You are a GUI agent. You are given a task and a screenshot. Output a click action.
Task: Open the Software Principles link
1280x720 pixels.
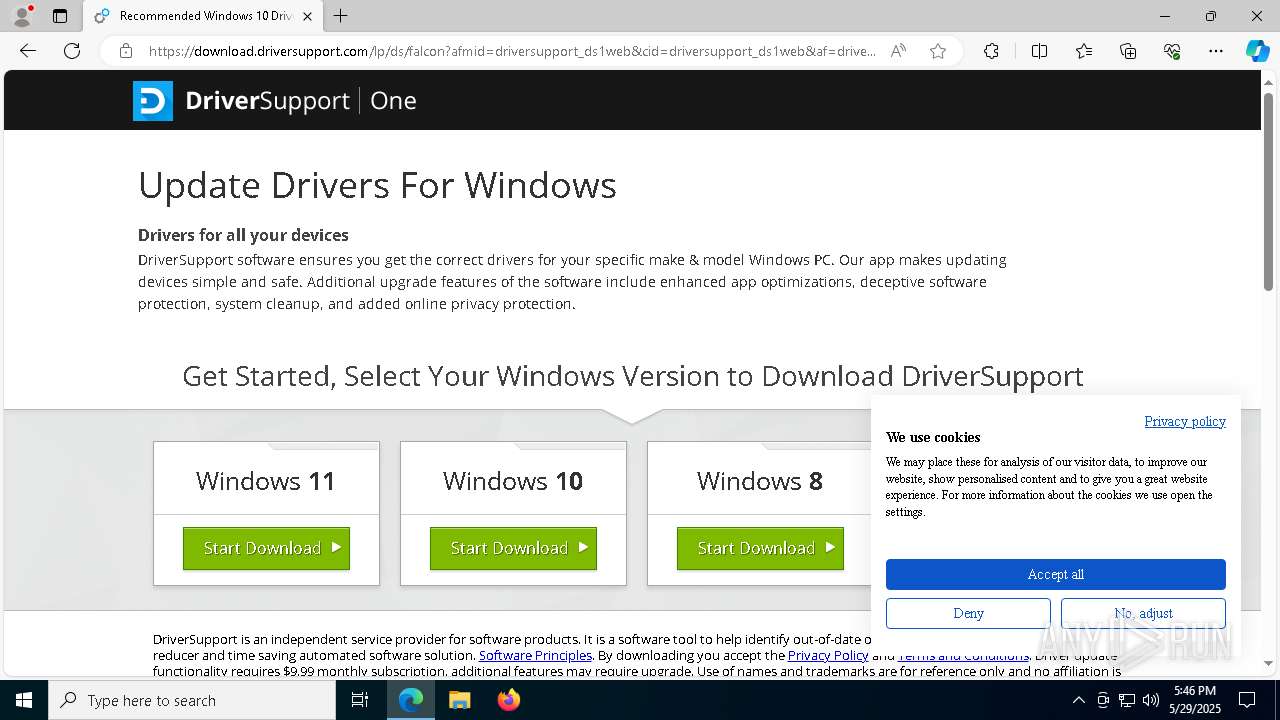[535, 655]
